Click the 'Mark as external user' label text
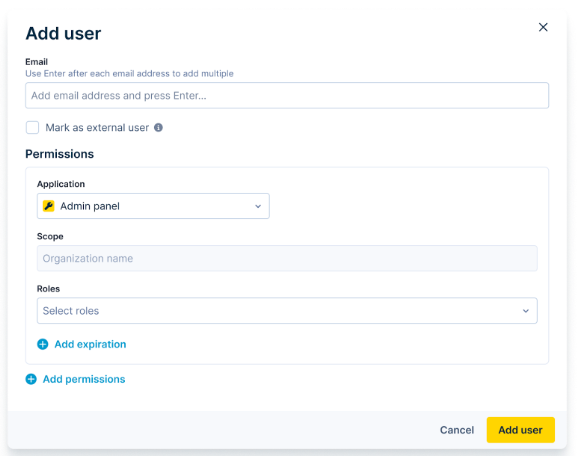Screen dimensions: 577x456 pyautogui.click(x=97, y=128)
